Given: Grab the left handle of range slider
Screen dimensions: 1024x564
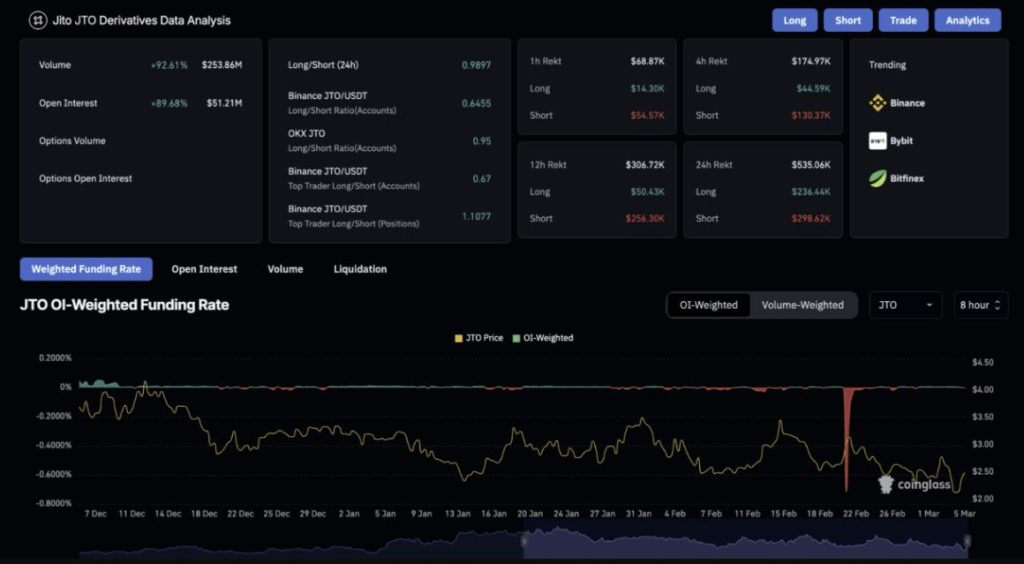Looking at the screenshot, I should [x=523, y=540].
